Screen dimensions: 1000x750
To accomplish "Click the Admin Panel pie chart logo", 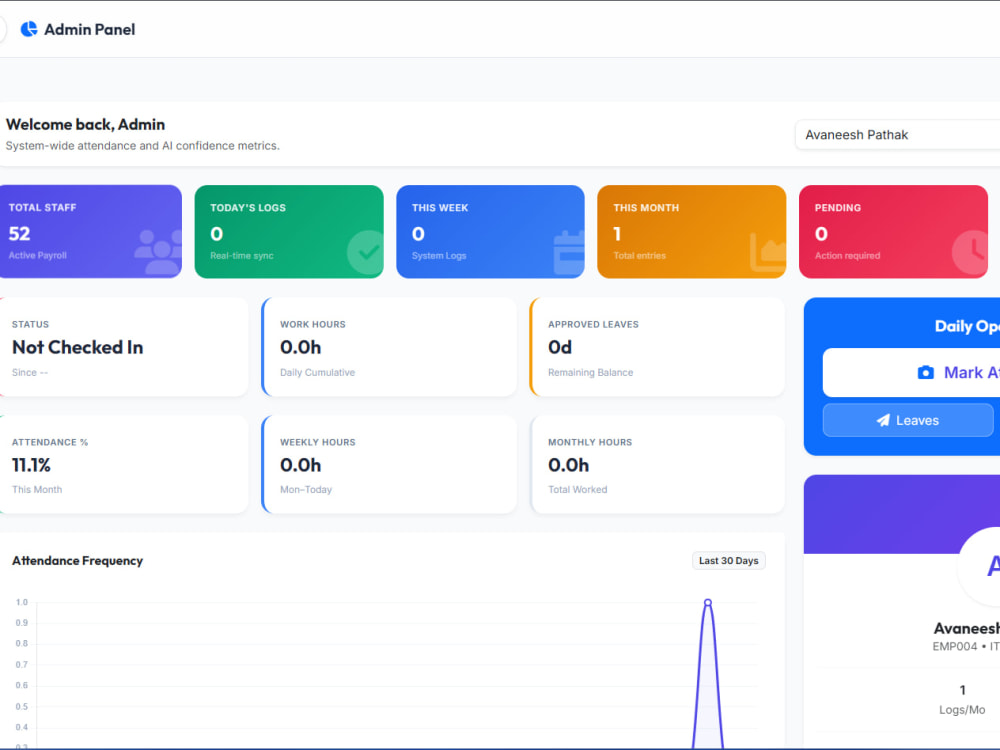I will [29, 29].
